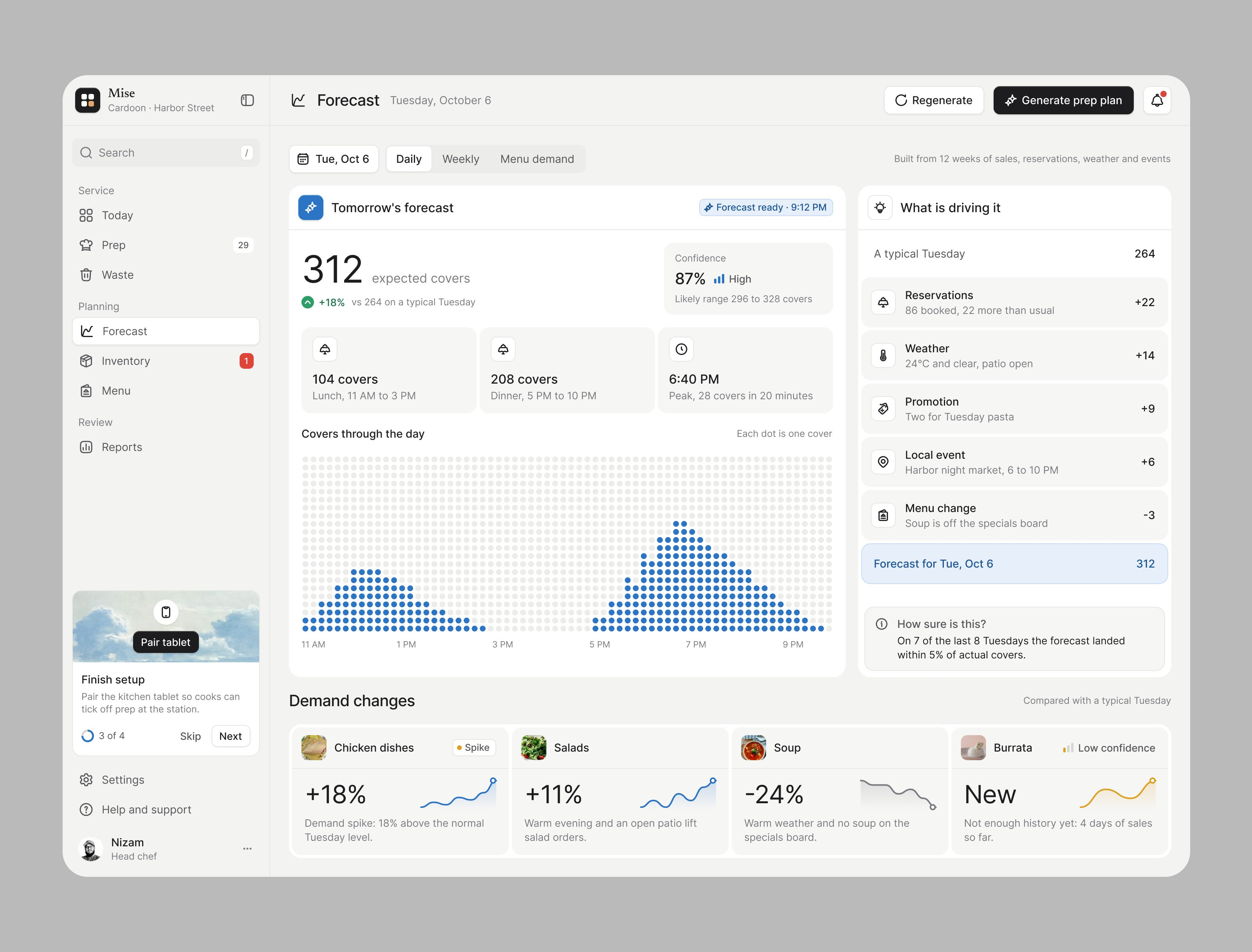
Task: Skip the Finish setup step
Action: (190, 736)
